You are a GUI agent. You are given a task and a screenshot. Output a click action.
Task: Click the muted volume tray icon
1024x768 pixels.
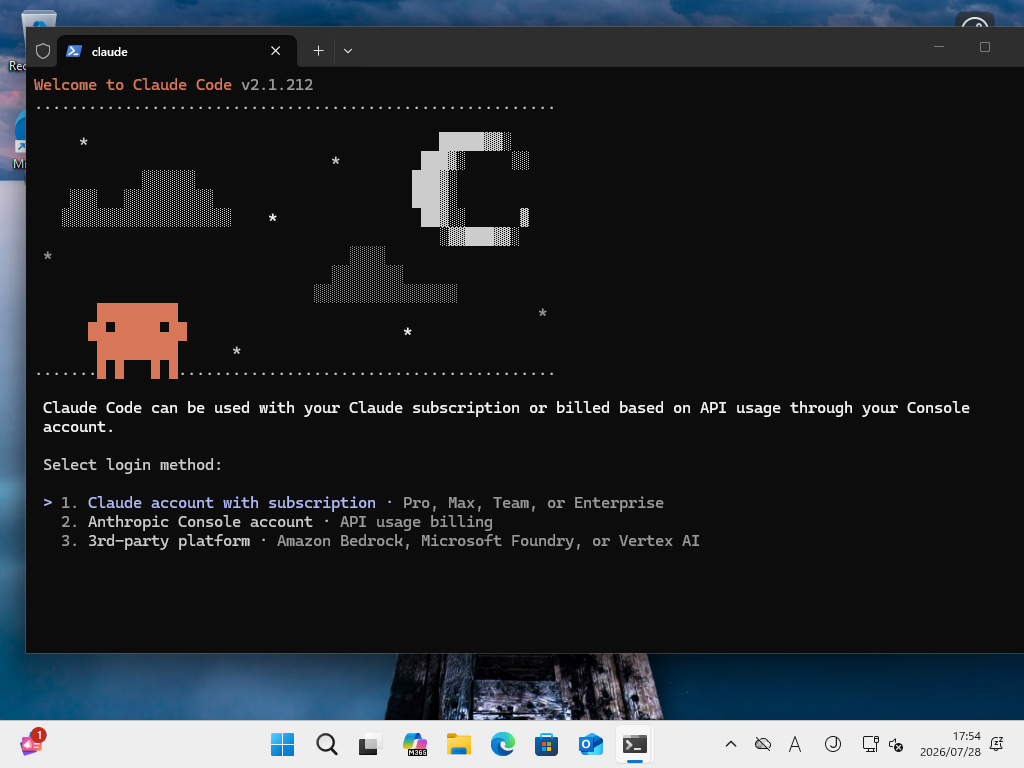tap(896, 744)
